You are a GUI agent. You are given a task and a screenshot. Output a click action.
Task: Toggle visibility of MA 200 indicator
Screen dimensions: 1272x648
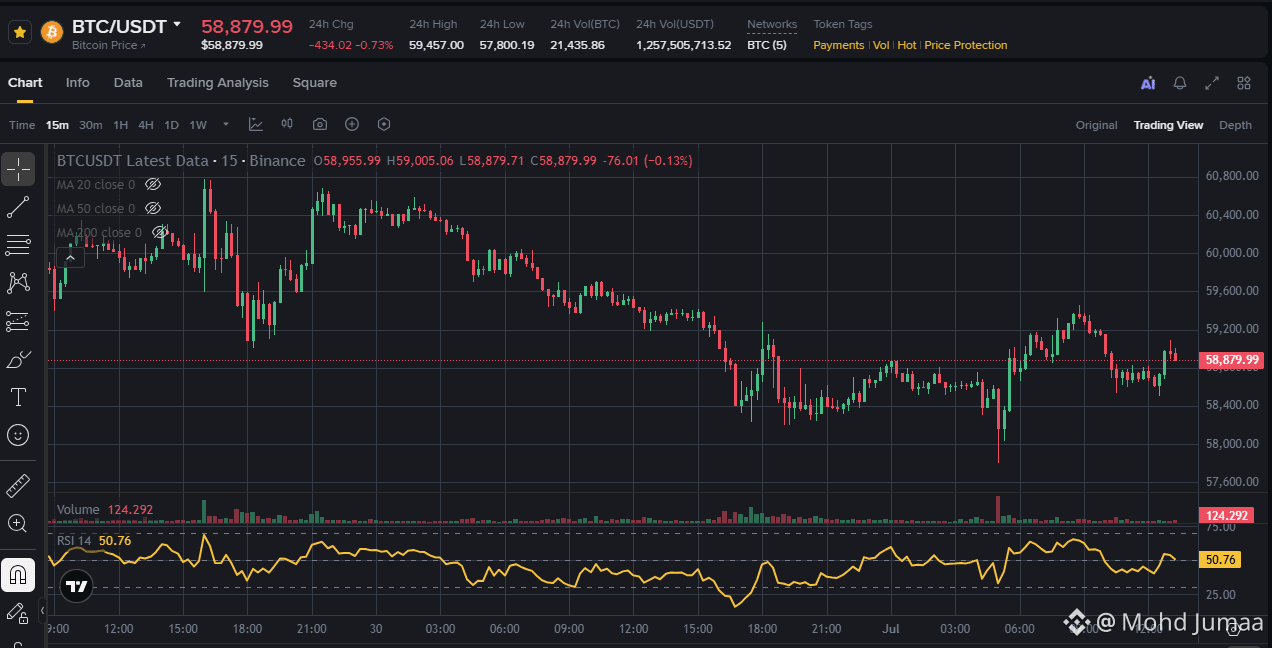coord(160,233)
